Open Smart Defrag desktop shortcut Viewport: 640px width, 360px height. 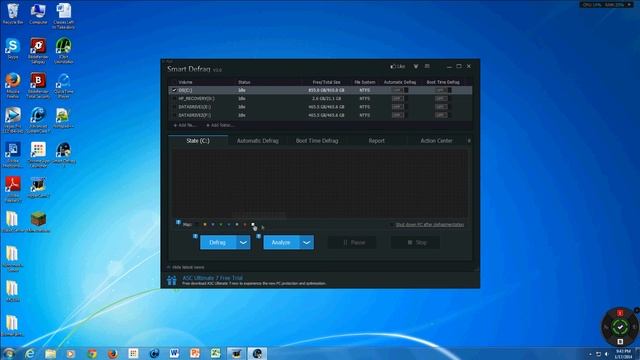(64, 154)
